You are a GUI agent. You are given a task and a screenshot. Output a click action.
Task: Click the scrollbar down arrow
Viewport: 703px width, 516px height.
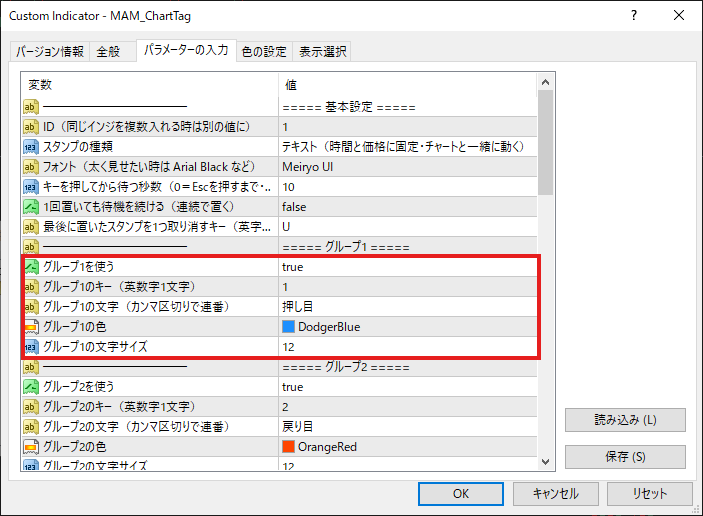coord(546,462)
